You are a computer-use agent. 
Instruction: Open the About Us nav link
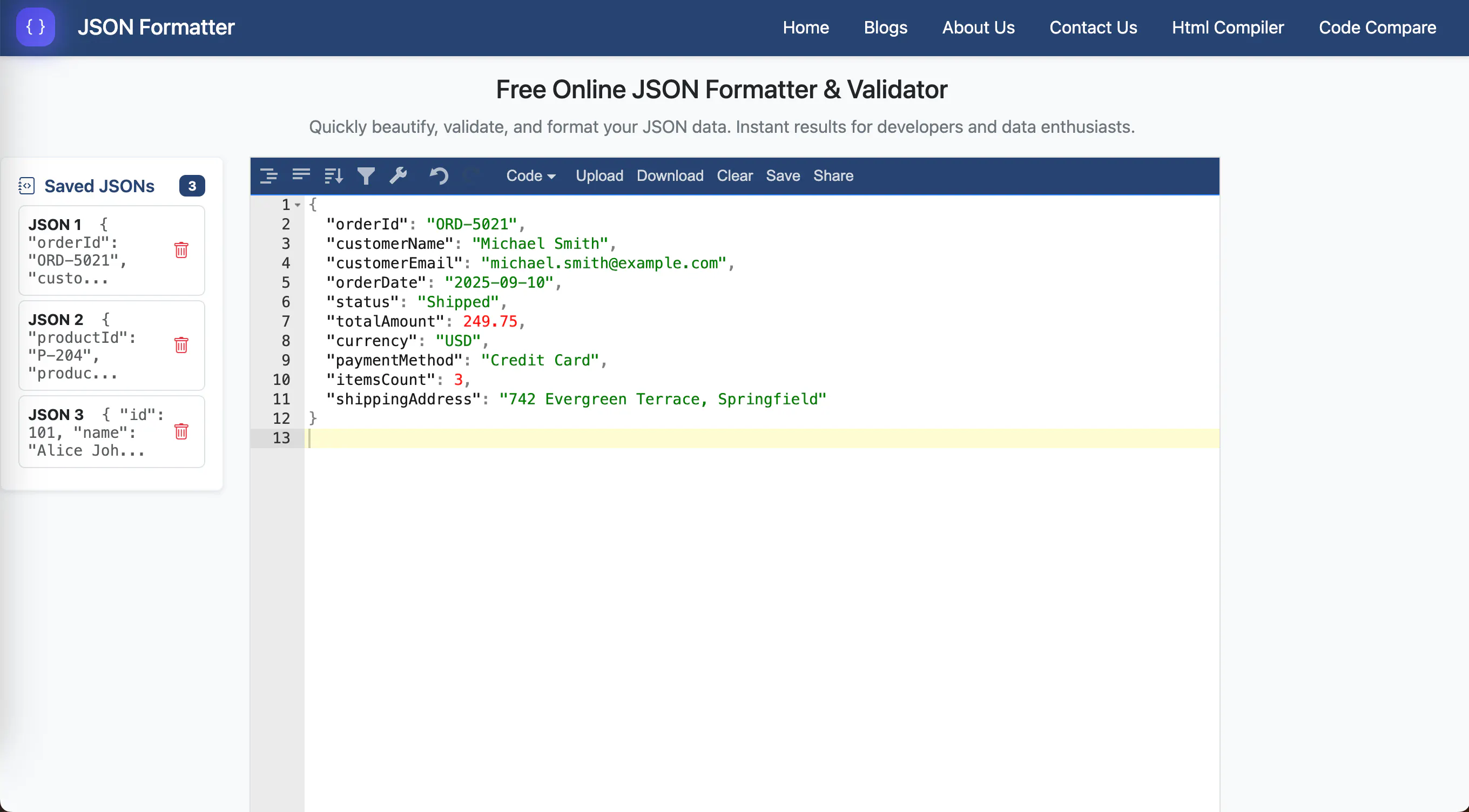[978, 28]
